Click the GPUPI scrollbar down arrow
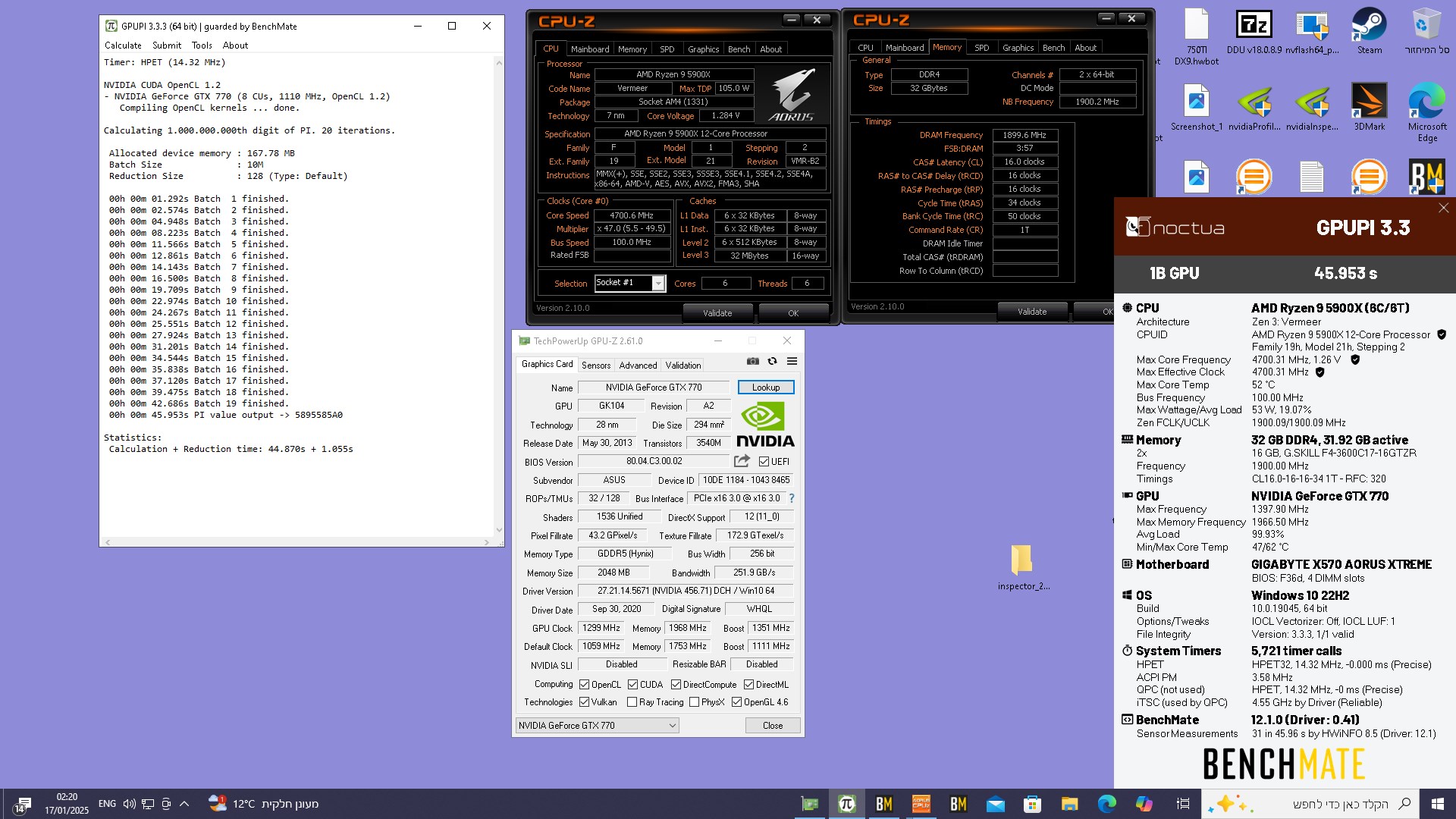The width and height of the screenshot is (1456, 819). 499,530
